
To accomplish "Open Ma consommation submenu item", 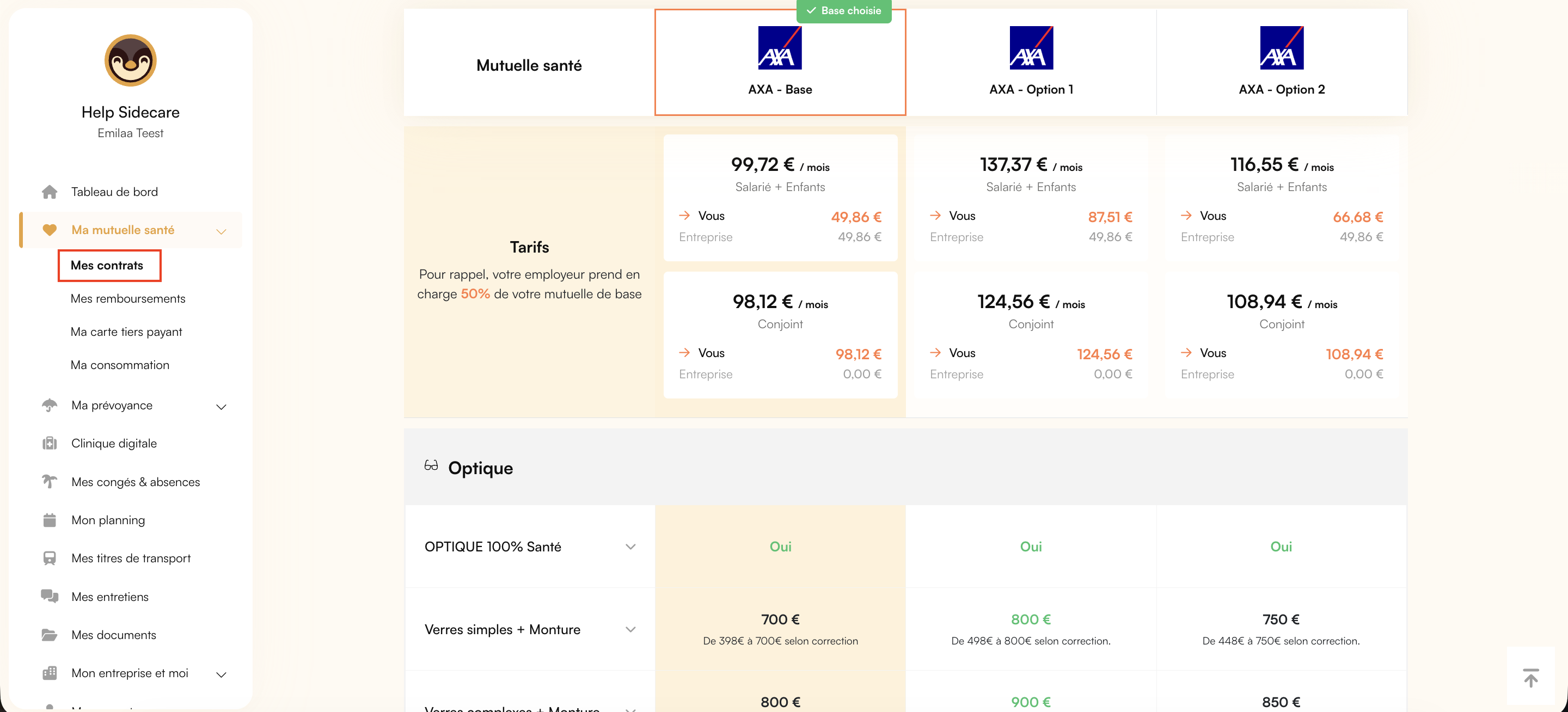I will coord(120,365).
